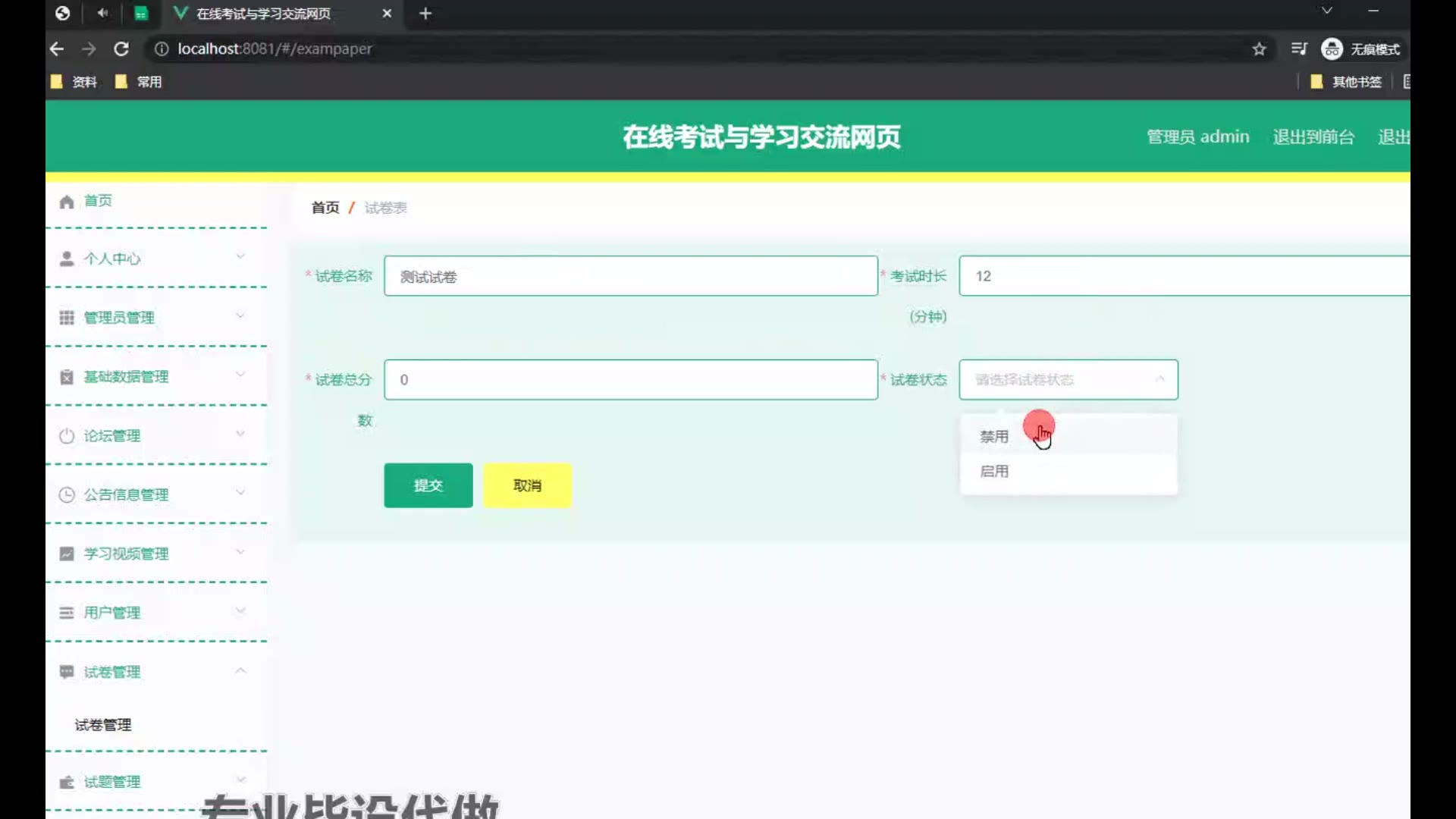Click the home icon in sidebar
This screenshot has height=819, width=1456.
67,202
